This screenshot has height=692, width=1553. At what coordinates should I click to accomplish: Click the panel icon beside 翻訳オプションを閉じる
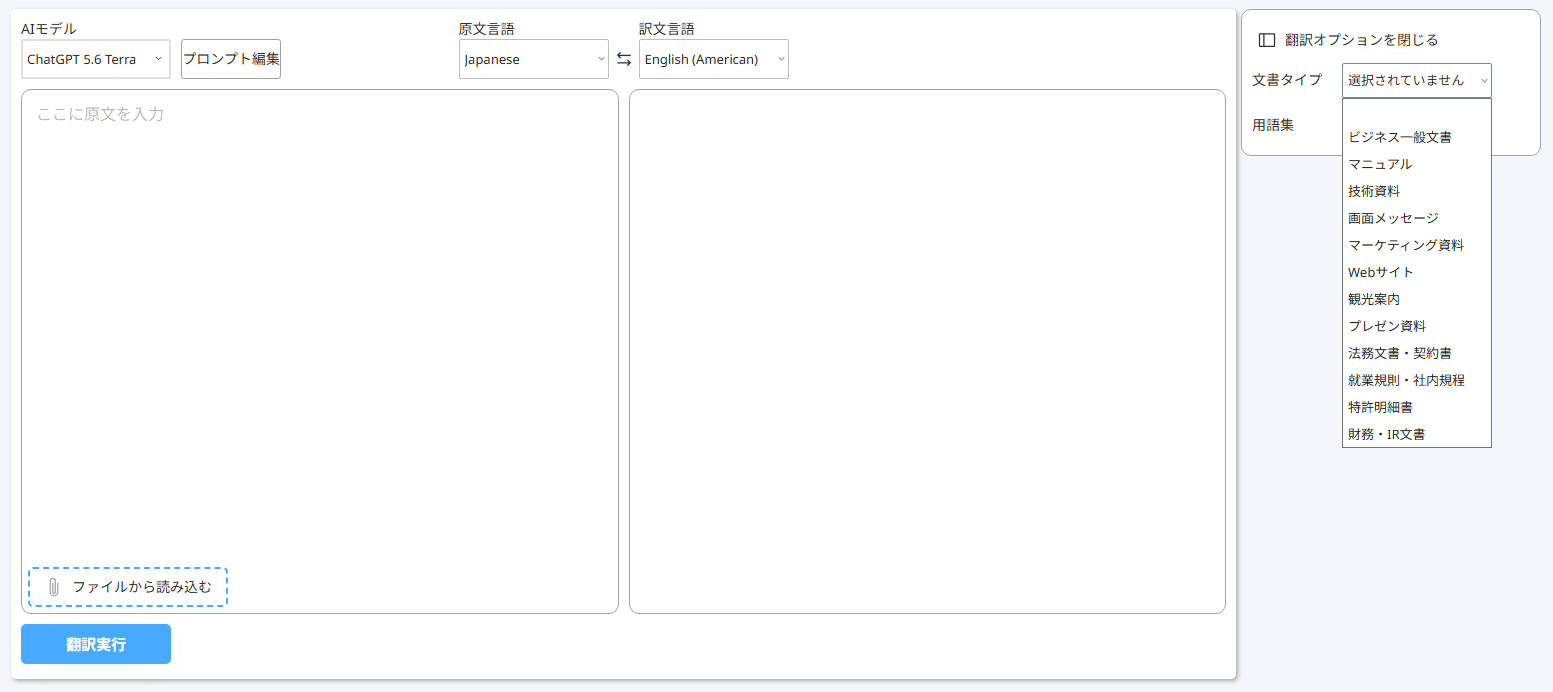[x=1267, y=40]
